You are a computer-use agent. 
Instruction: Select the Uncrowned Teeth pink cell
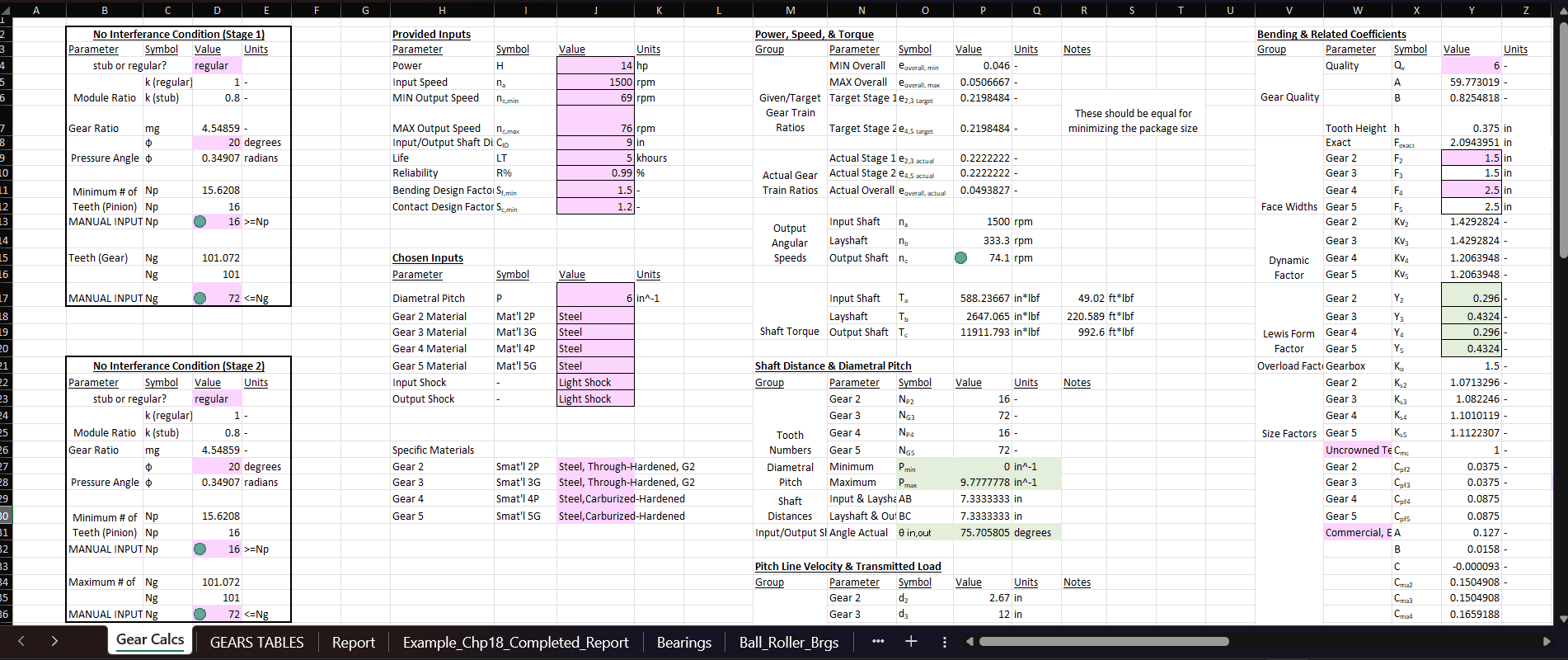pos(1357,450)
